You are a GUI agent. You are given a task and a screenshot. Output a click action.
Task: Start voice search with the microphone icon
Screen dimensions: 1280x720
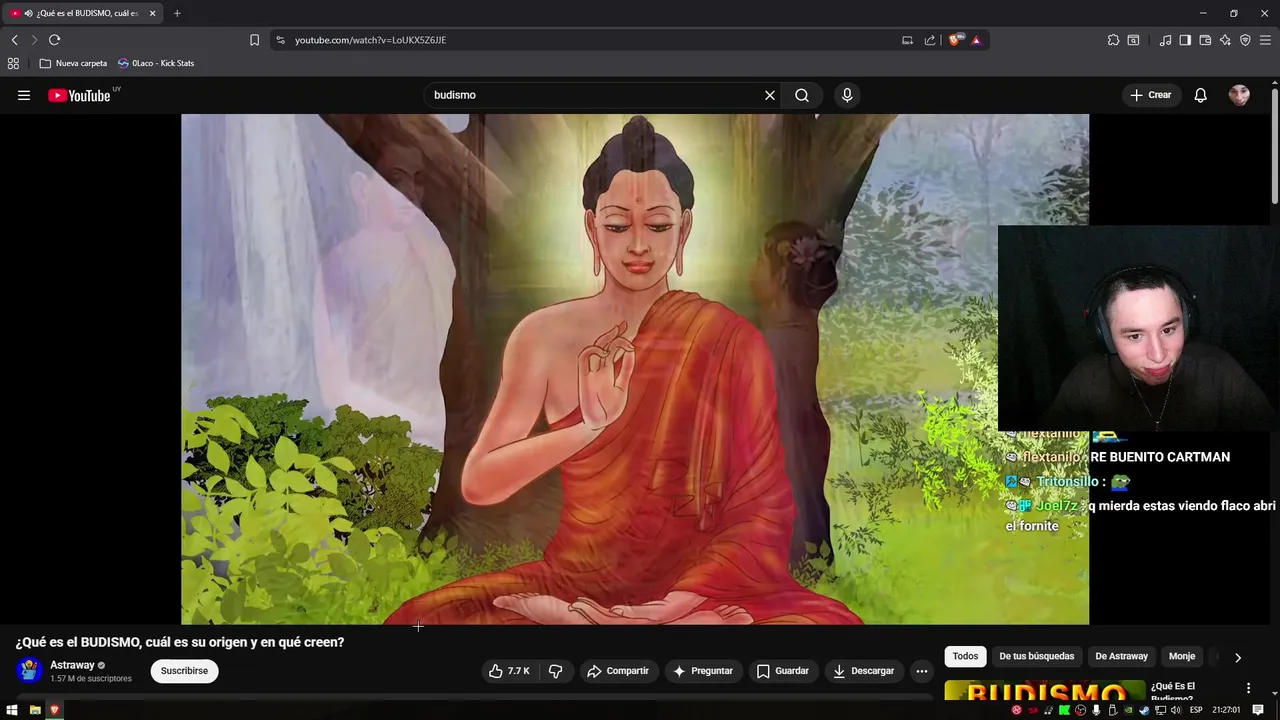[x=847, y=95]
